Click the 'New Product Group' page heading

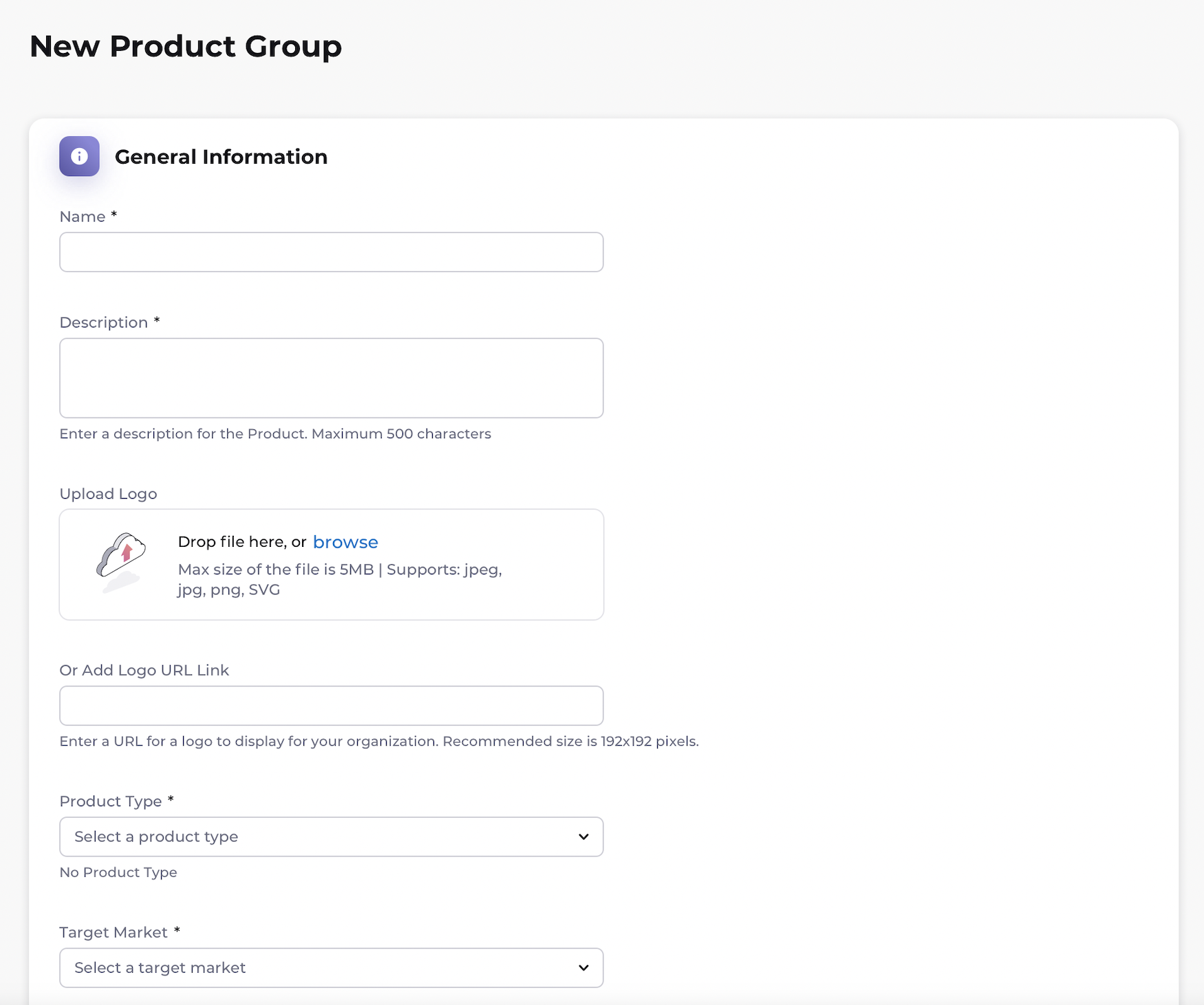tap(186, 46)
